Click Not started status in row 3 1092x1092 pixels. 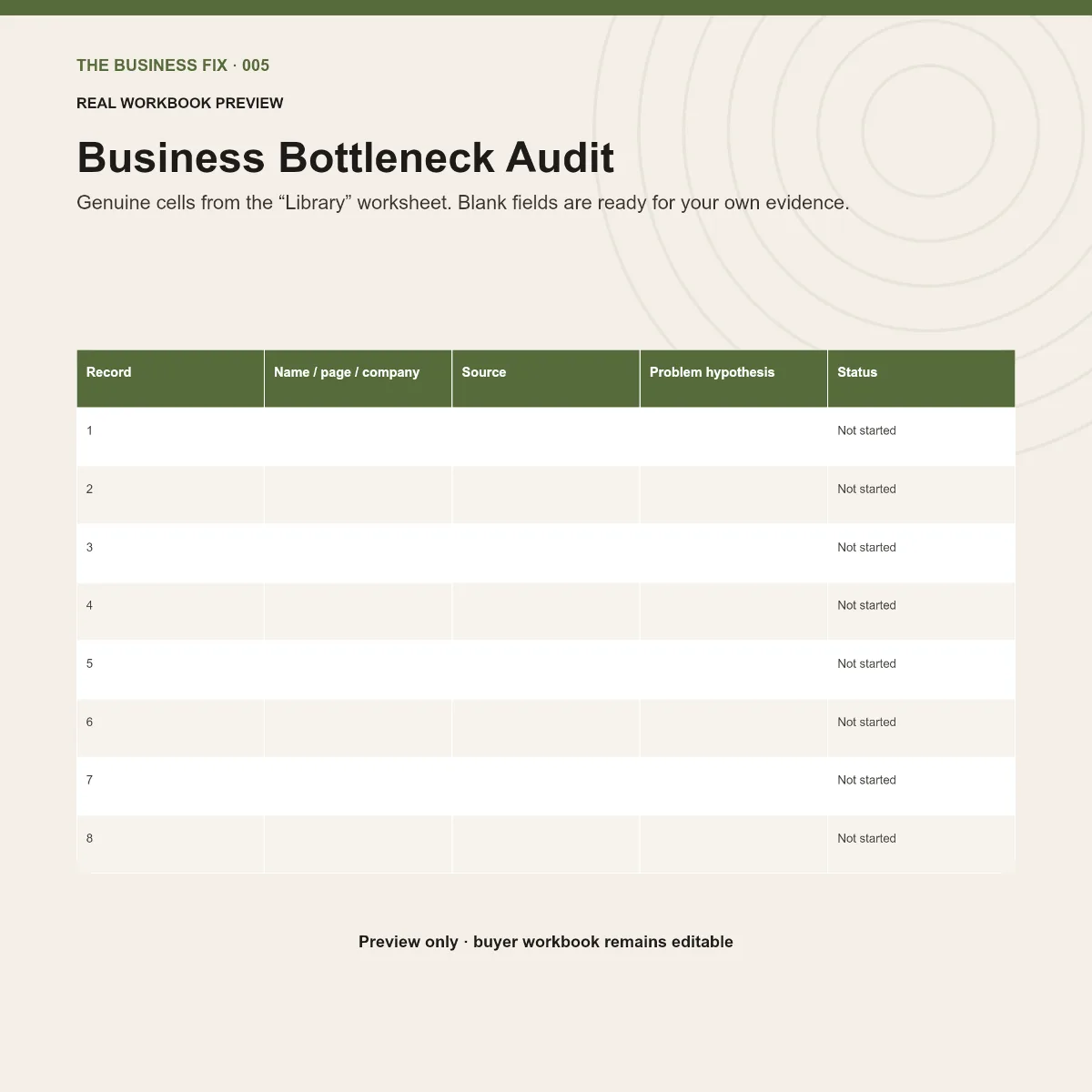866,547
